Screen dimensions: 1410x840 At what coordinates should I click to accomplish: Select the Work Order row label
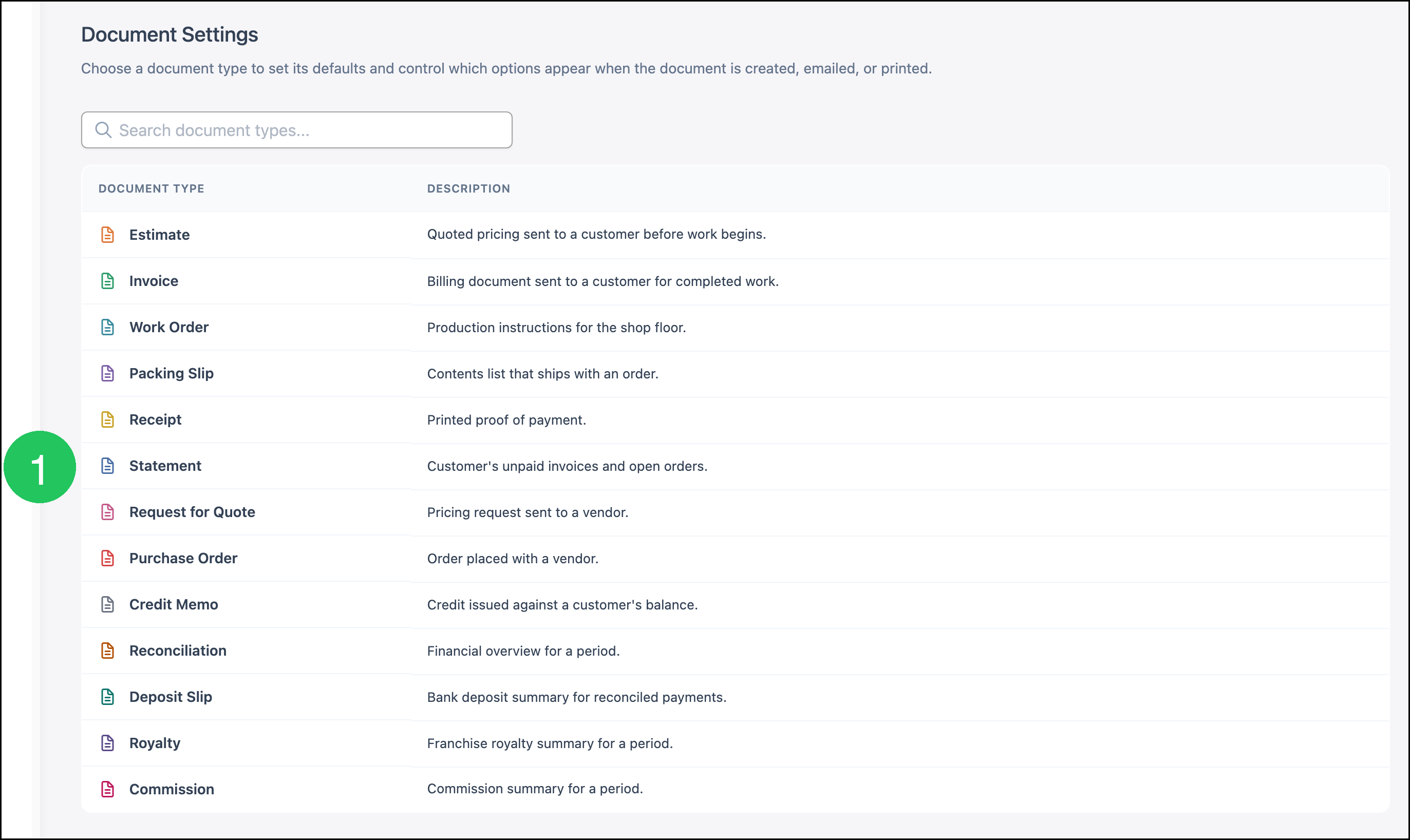[x=169, y=327]
